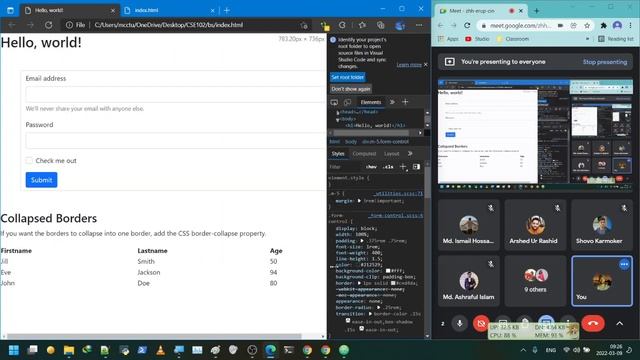Open VLC media player from taskbar
Screen dimensions: 640x360
(x=160, y=350)
